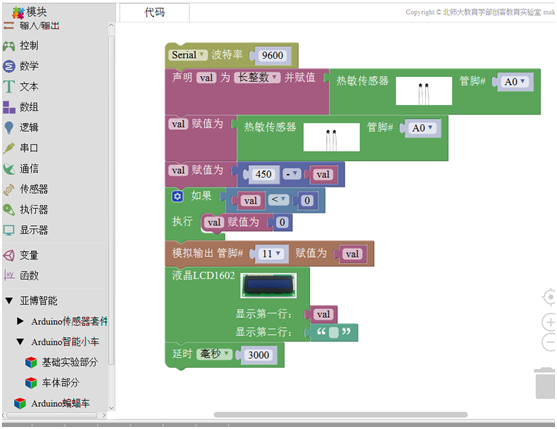Image resolution: width=557 pixels, height=429 pixels.
Task: Open the Serial dropdown on baud rate block
Action: pyautogui.click(x=188, y=55)
